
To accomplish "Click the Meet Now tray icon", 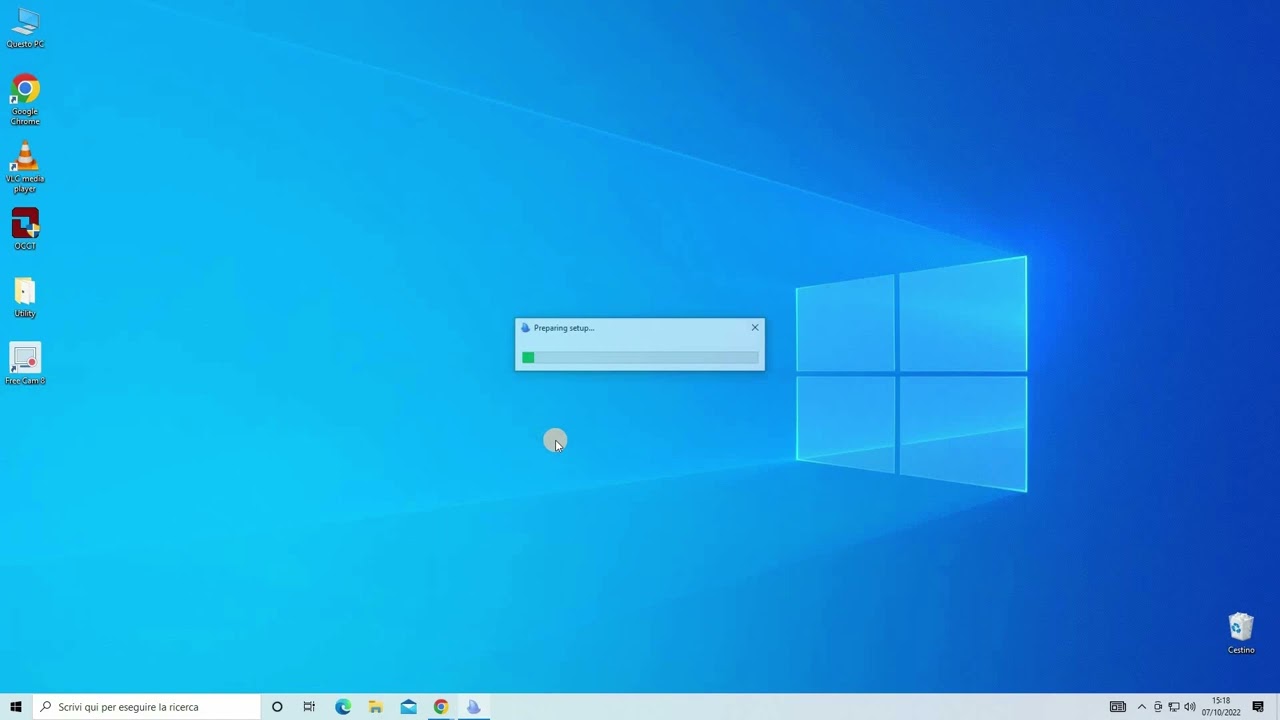I will coord(1158,707).
